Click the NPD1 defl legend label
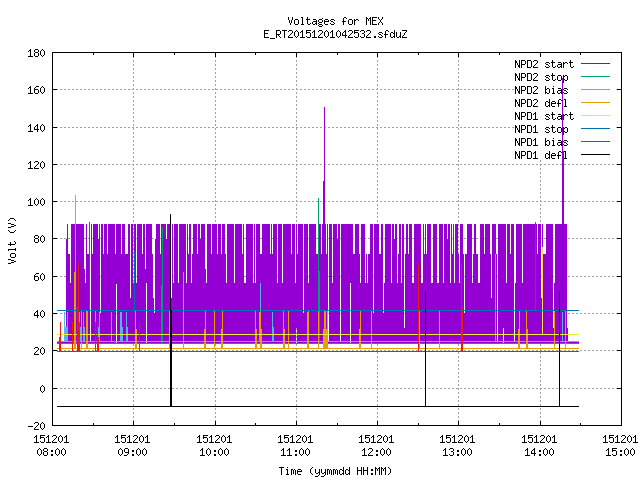Viewport: 640px width, 480px height. tap(541, 155)
